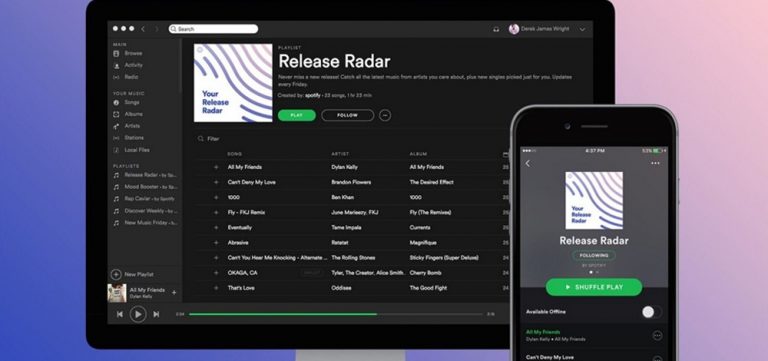The width and height of the screenshot is (768, 361).
Task: Add 'Fly - FKJ Remix' via plus icon
Action: coord(216,213)
